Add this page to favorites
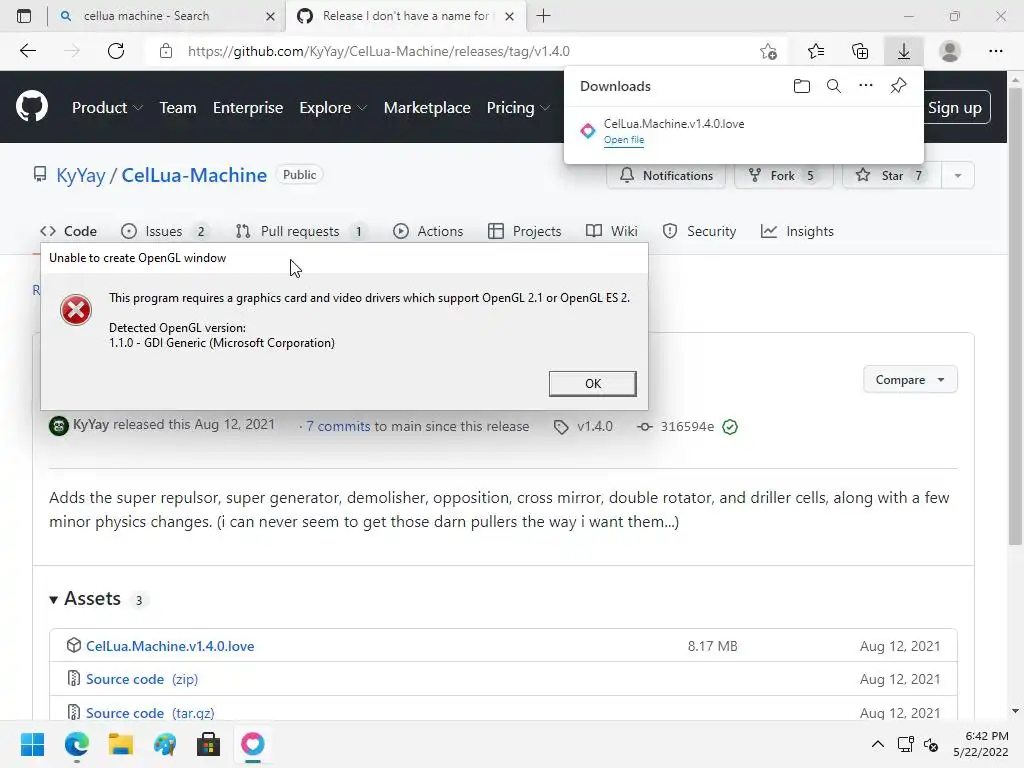This screenshot has height=768, width=1024. 769,51
